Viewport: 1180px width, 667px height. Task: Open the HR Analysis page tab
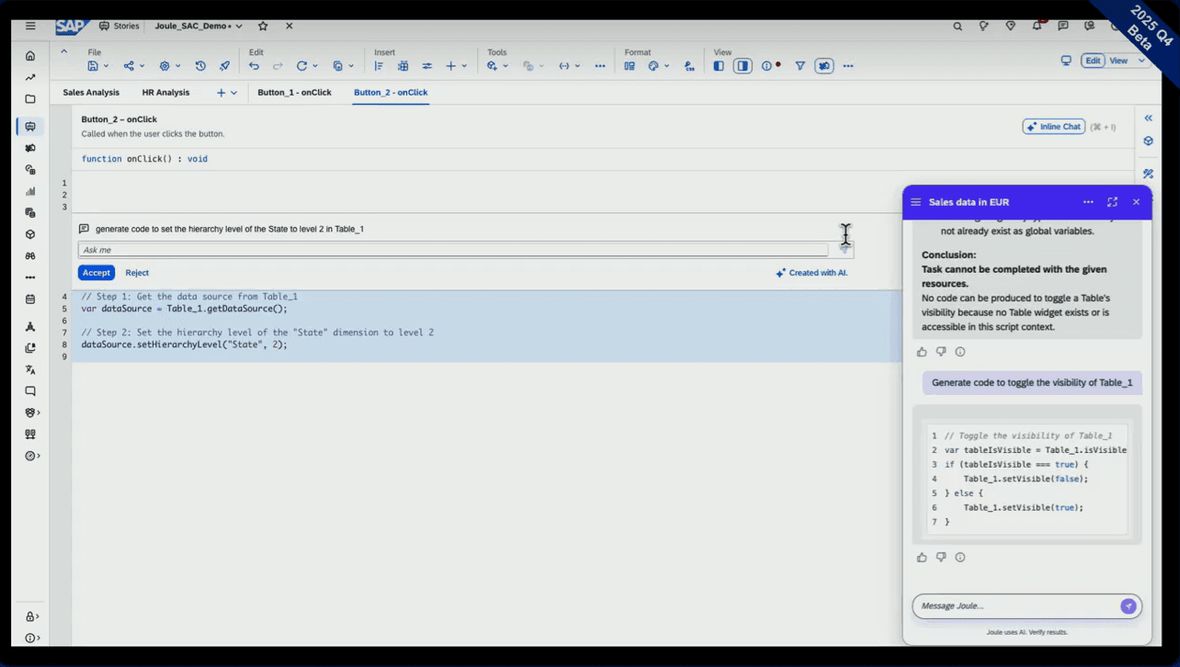(x=166, y=93)
